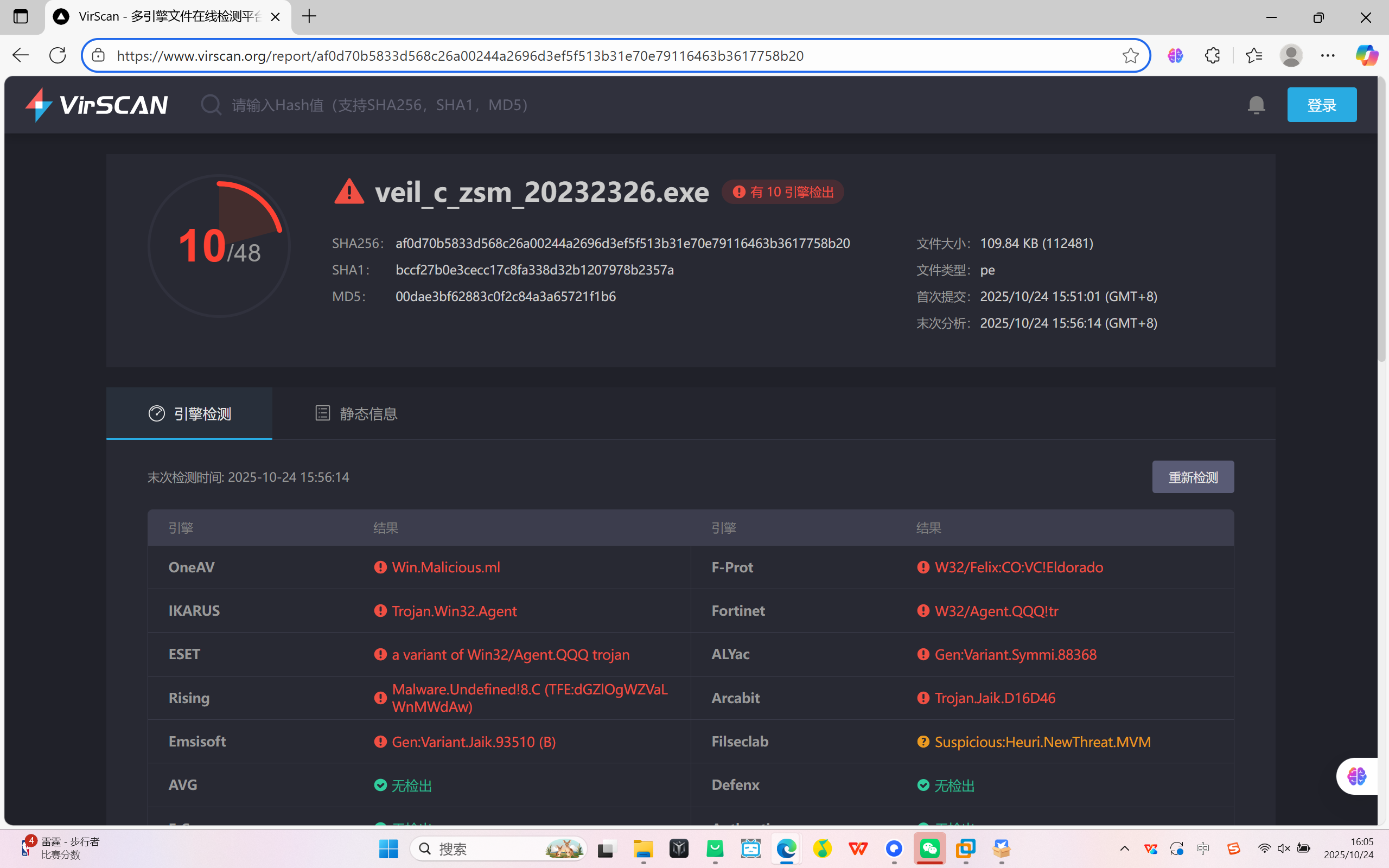1389x868 pixels.
Task: Open browser extensions puzzle icon
Action: tap(1212, 56)
